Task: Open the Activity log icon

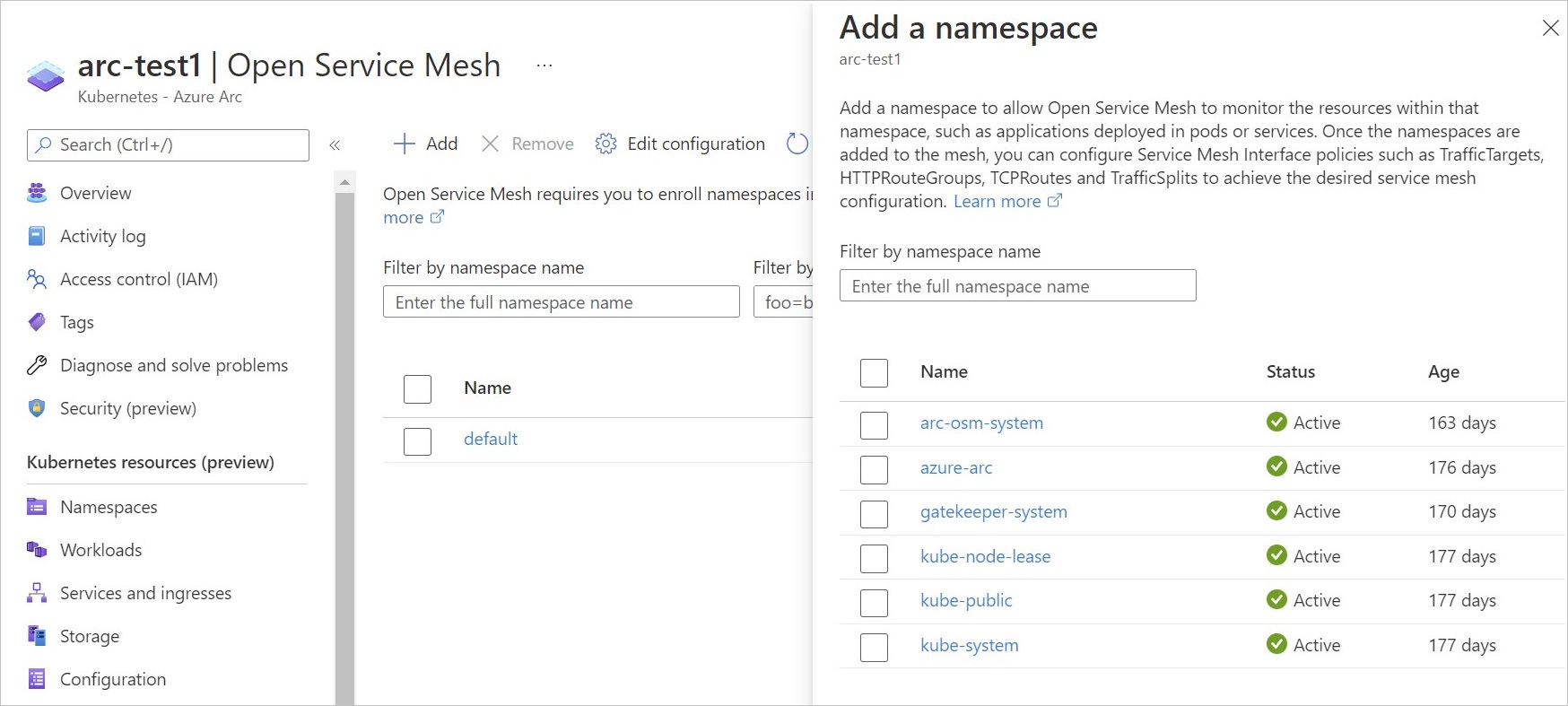Action: 37,236
